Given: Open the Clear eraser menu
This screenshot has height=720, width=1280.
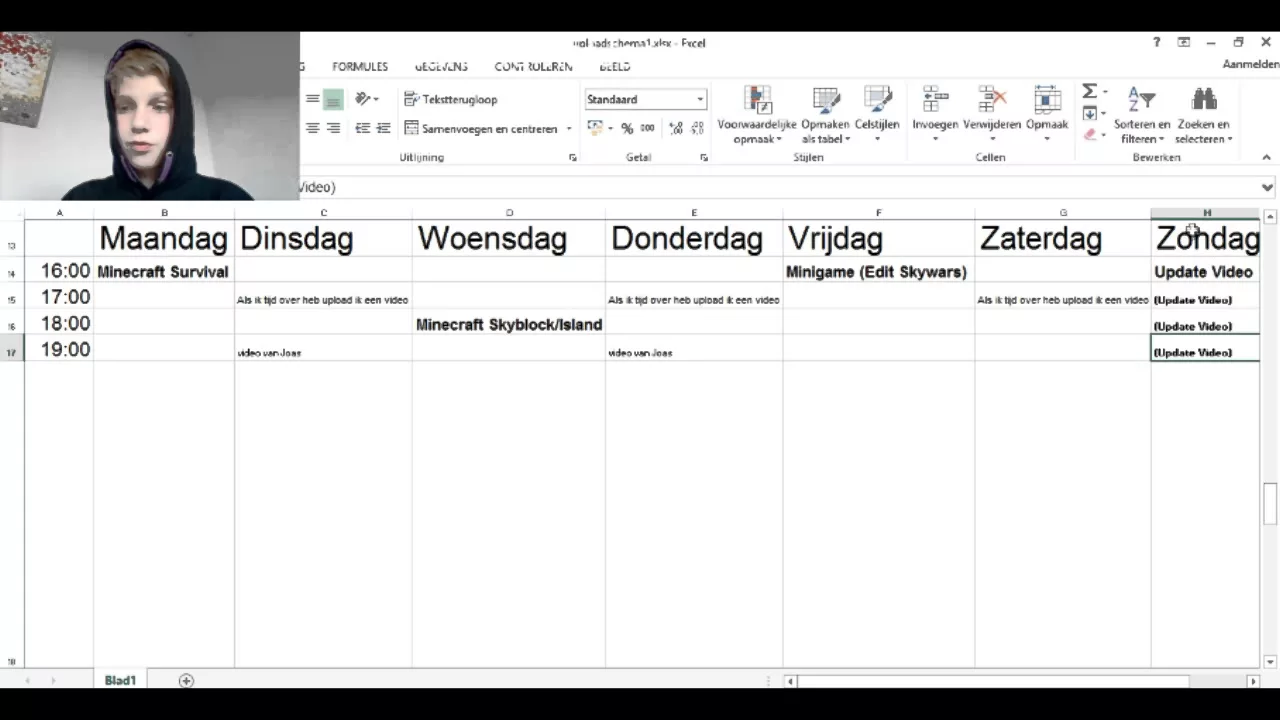Looking at the screenshot, I should [1094, 135].
